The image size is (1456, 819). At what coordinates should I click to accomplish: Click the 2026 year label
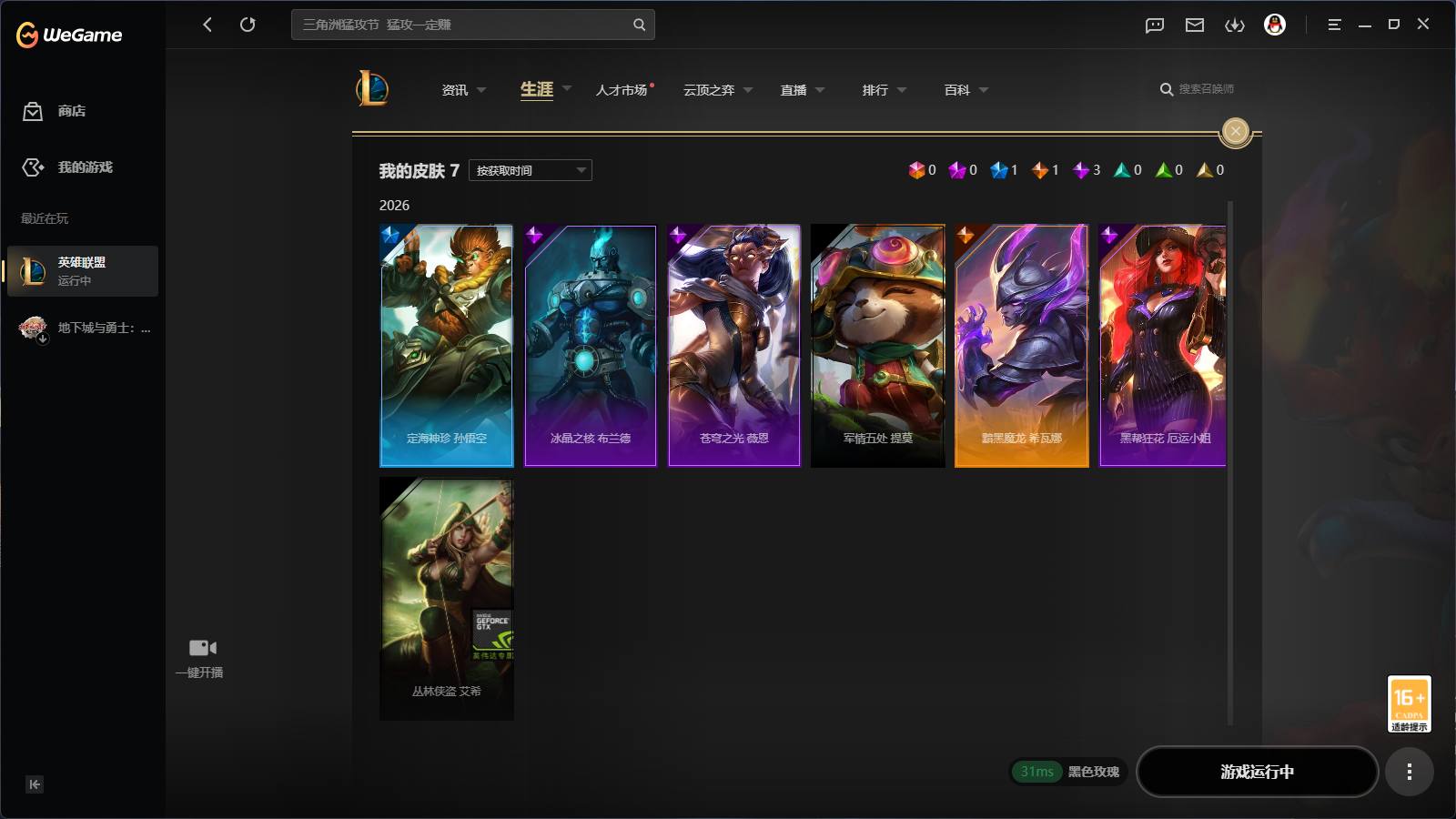(394, 206)
